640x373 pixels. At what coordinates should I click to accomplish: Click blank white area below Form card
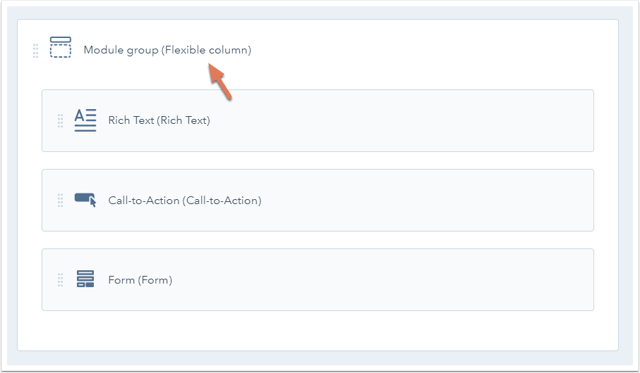pos(318,330)
